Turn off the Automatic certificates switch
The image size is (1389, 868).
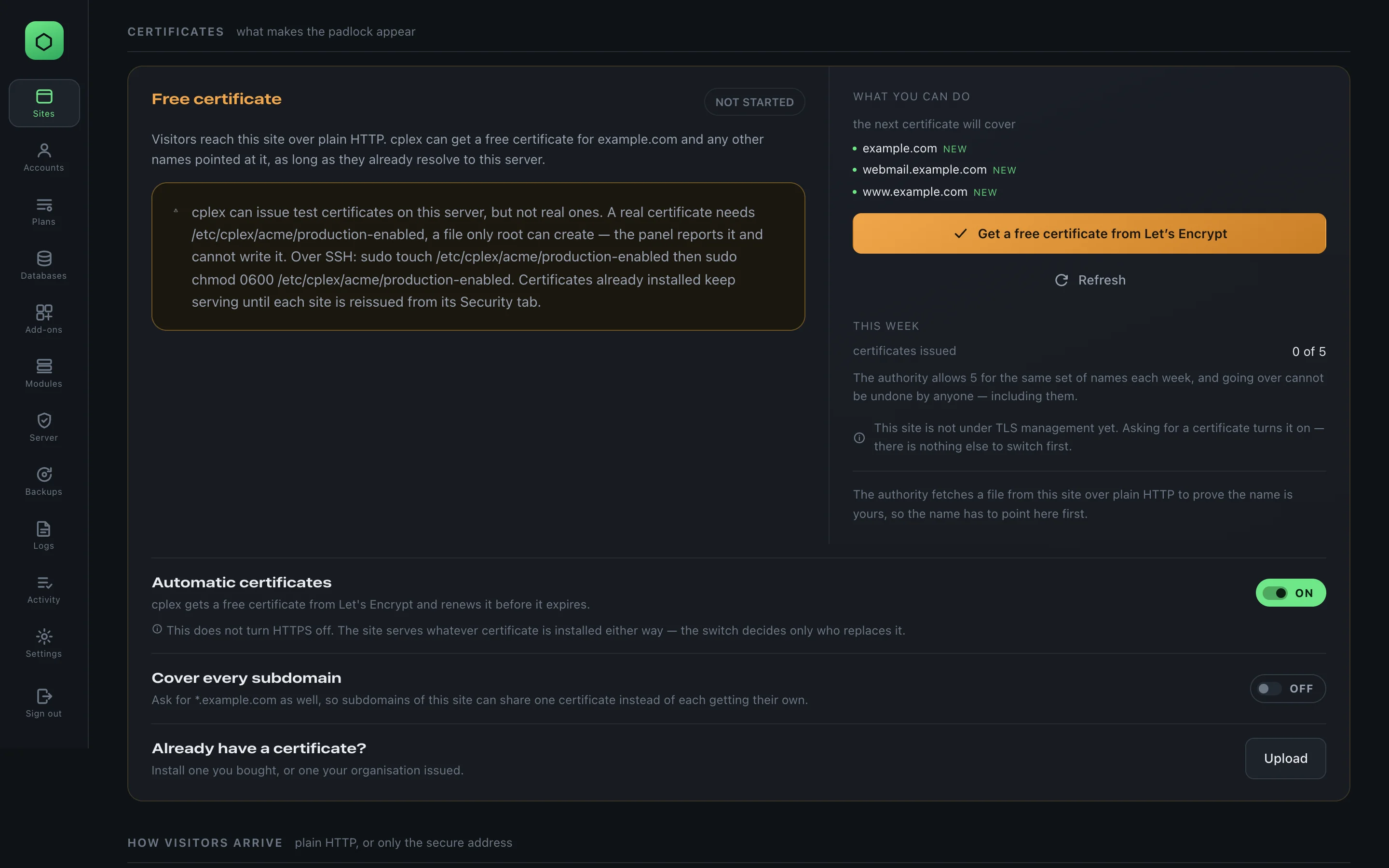pyautogui.click(x=1290, y=593)
